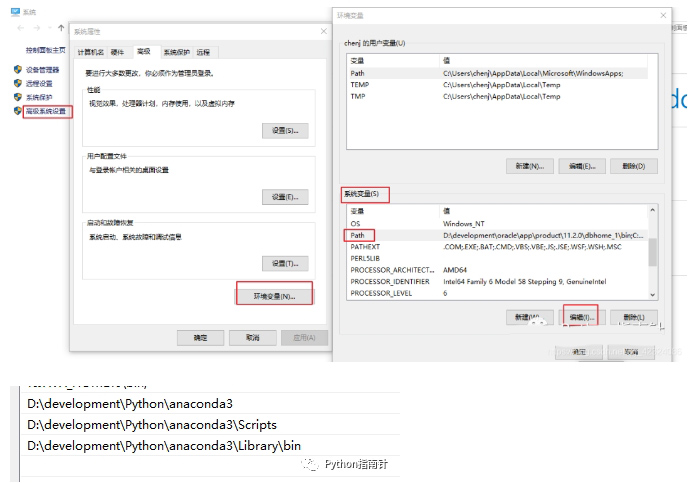Viewport: 700px width, 483px height.
Task: Switch to the 硬件 tab
Action: click(117, 51)
